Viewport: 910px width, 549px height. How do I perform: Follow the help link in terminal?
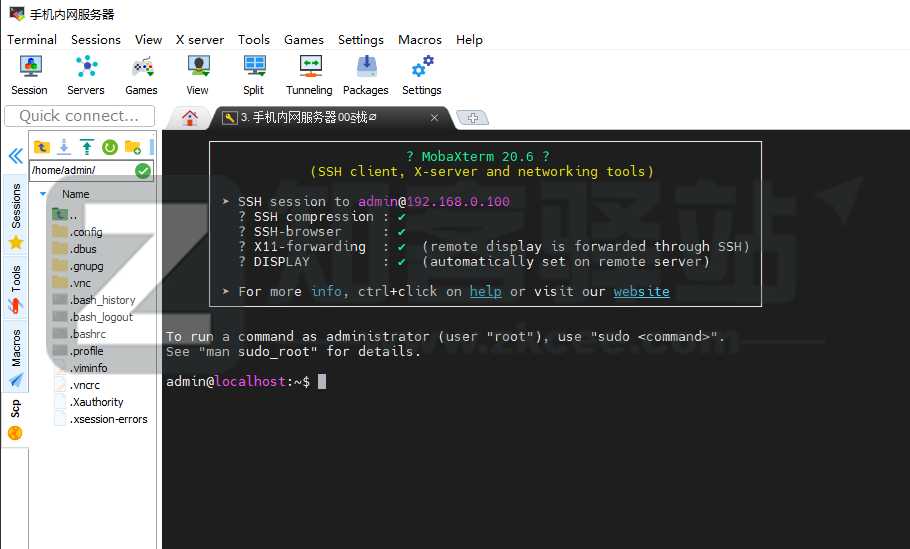485,291
